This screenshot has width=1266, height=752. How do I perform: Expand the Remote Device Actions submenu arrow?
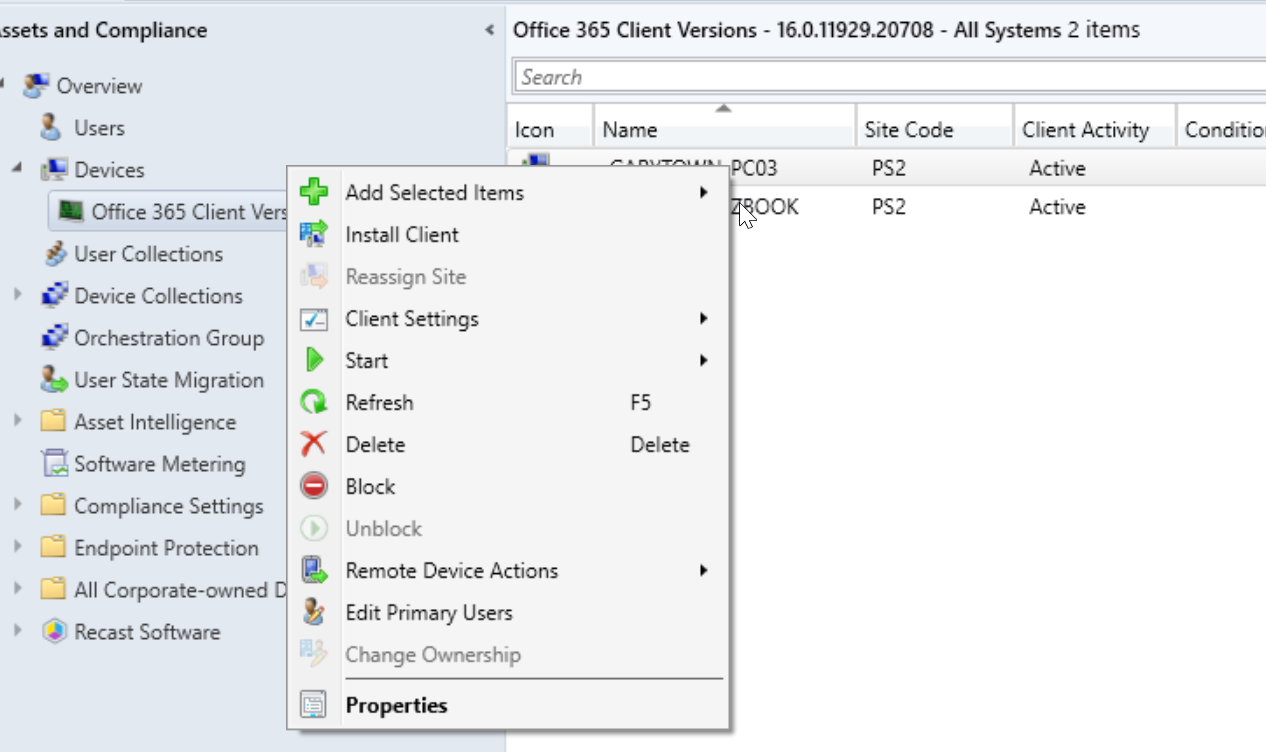pos(704,571)
